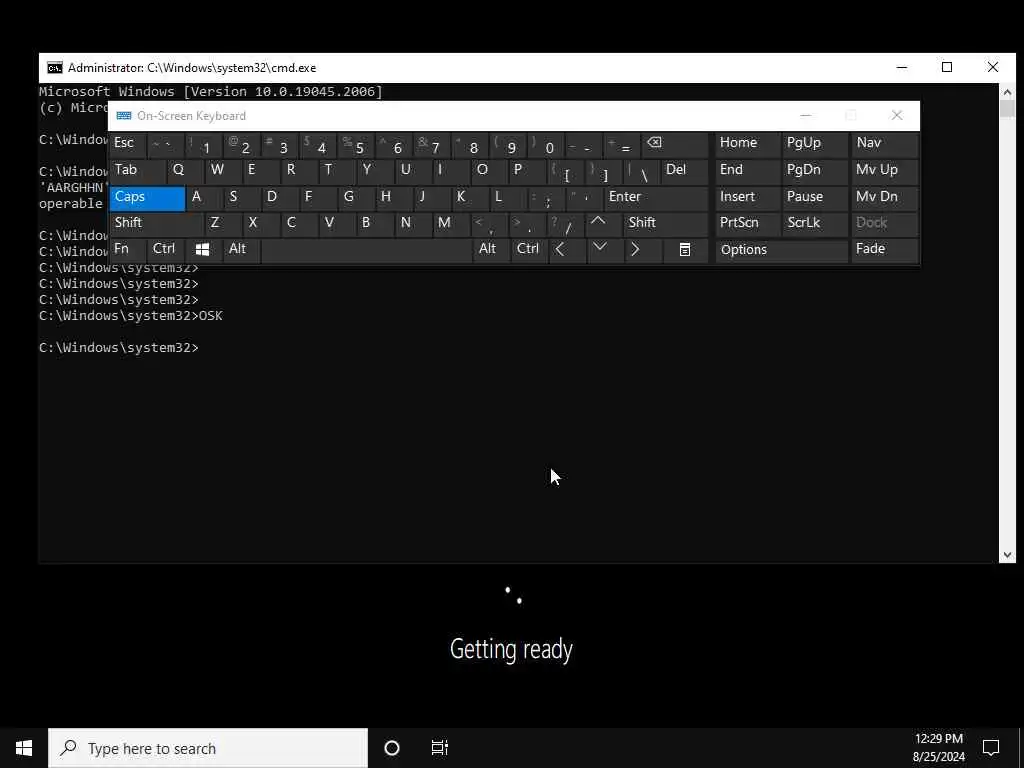Toggle the left Ctrl key

point(166,249)
